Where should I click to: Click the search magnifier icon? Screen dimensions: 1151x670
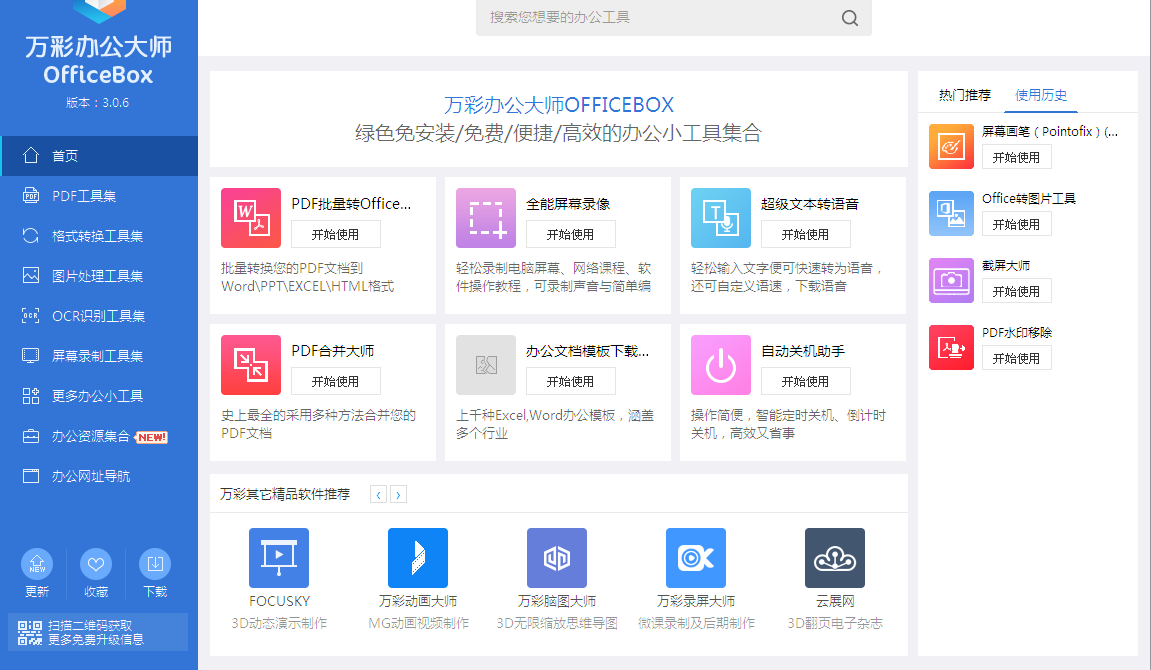click(850, 18)
